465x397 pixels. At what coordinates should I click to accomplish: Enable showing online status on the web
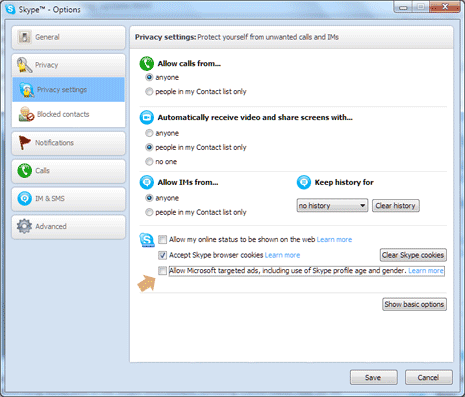(x=162, y=239)
